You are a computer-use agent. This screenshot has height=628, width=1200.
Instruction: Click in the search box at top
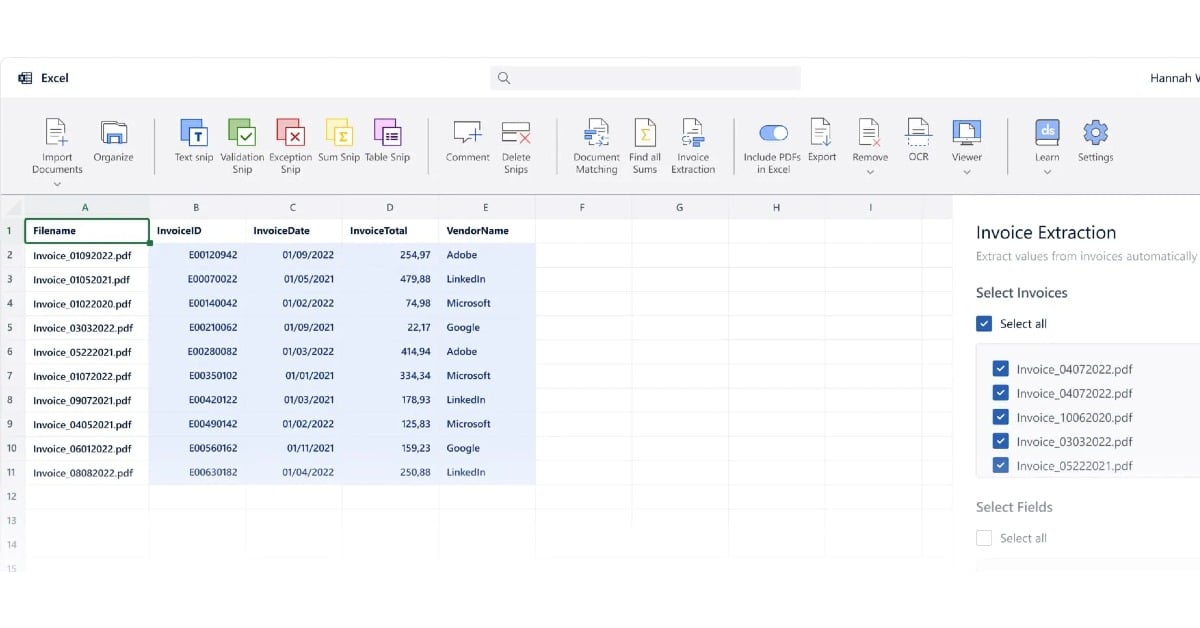point(645,78)
